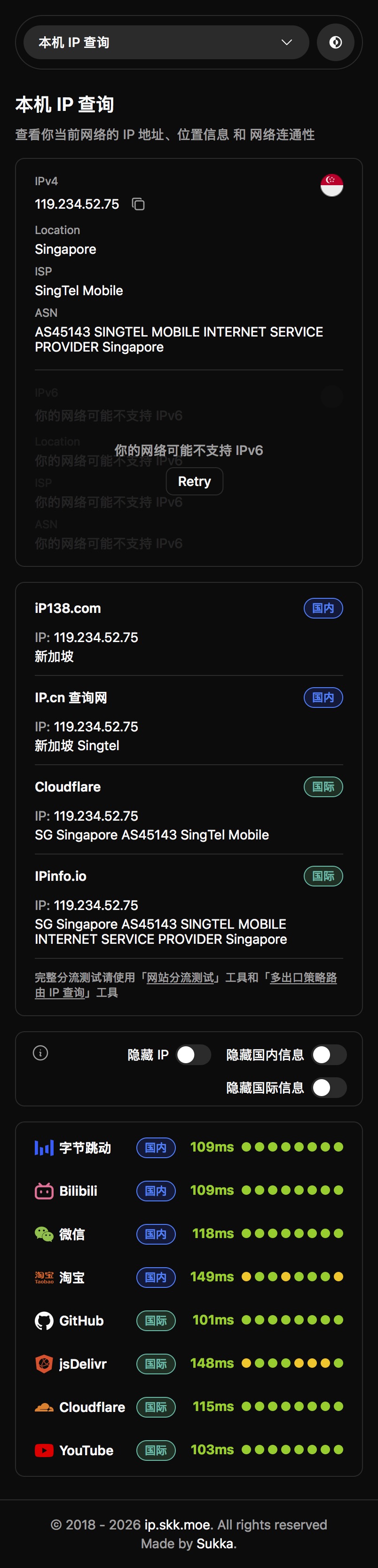Open the 本机 IP 查询 tool dropdown
The width and height of the screenshot is (378, 1568).
165,43
